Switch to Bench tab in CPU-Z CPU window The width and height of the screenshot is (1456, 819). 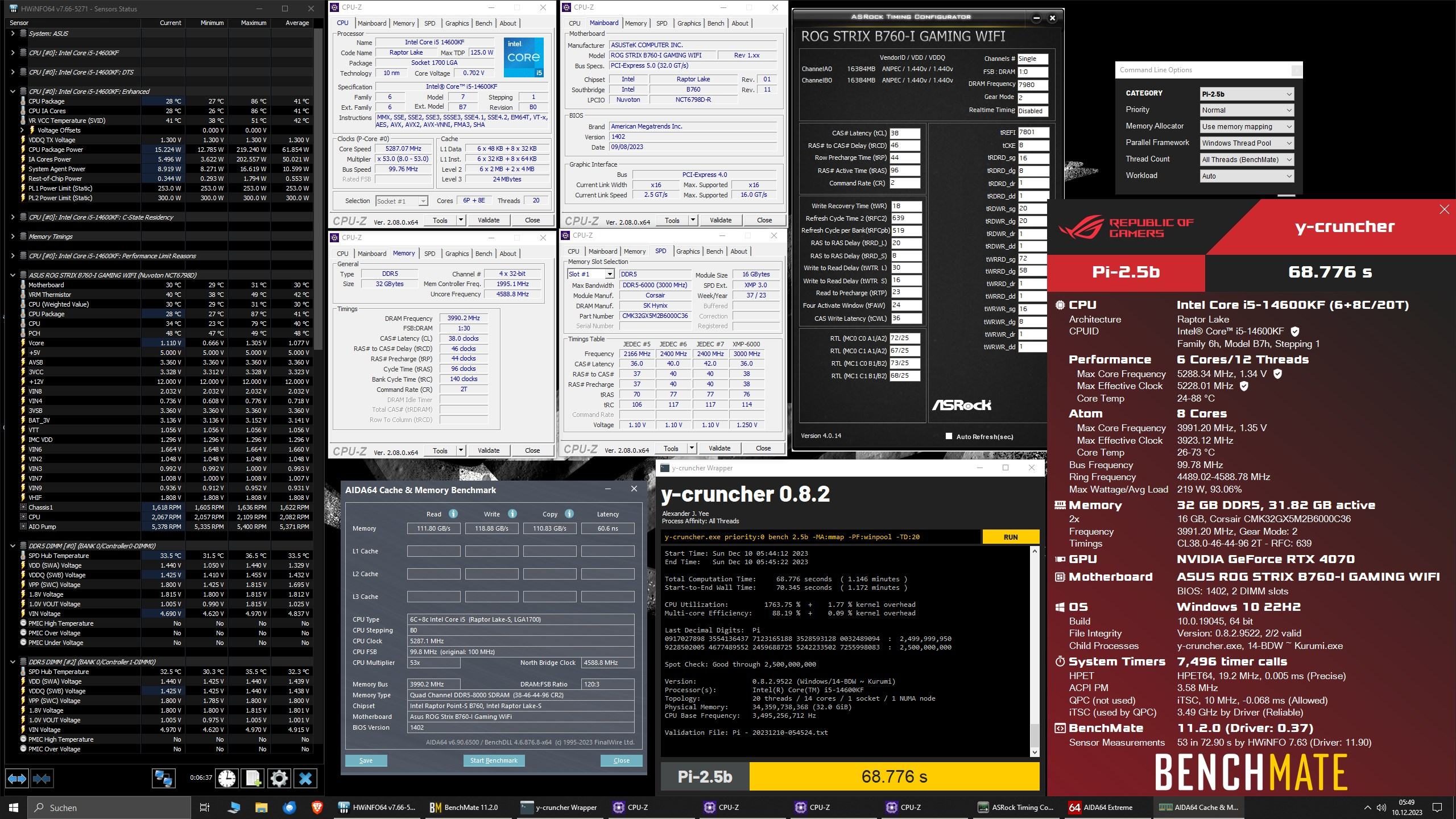[x=483, y=23]
